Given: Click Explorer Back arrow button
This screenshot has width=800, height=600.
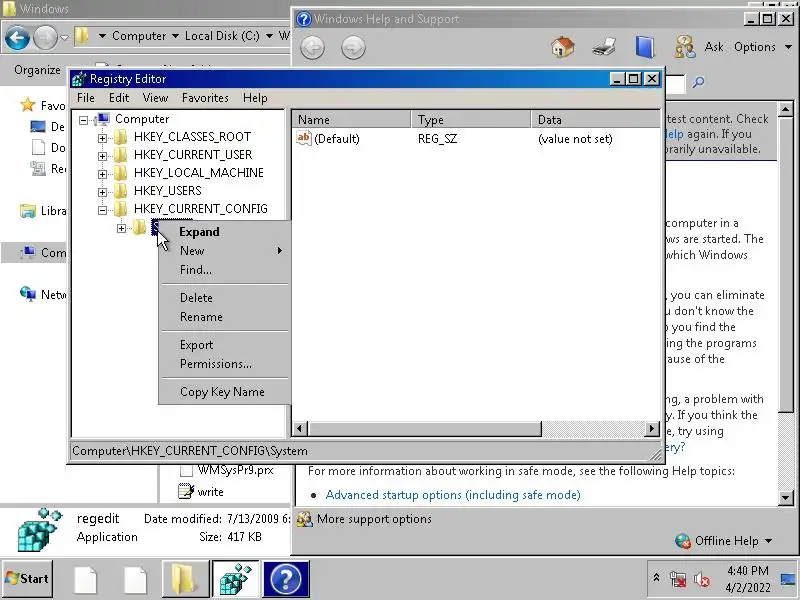Looking at the screenshot, I should (17, 38).
